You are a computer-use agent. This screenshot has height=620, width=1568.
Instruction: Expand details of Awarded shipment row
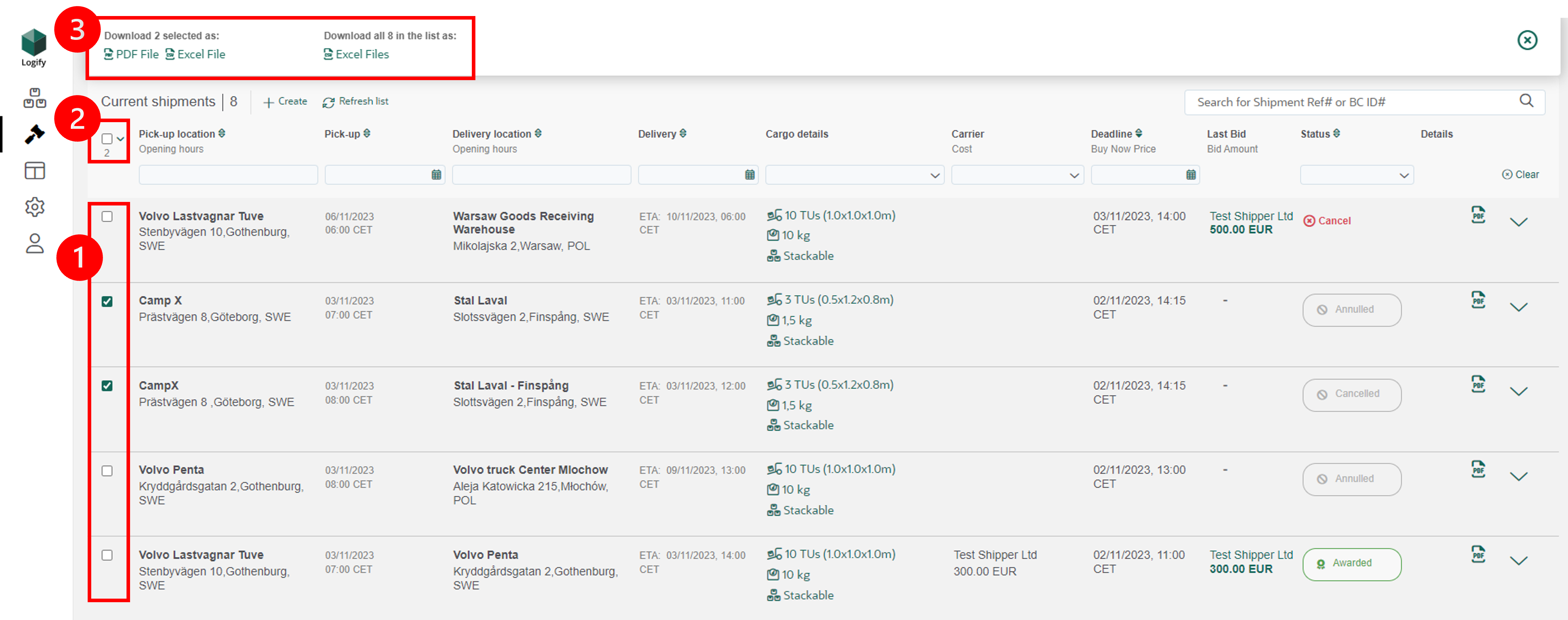1519,561
